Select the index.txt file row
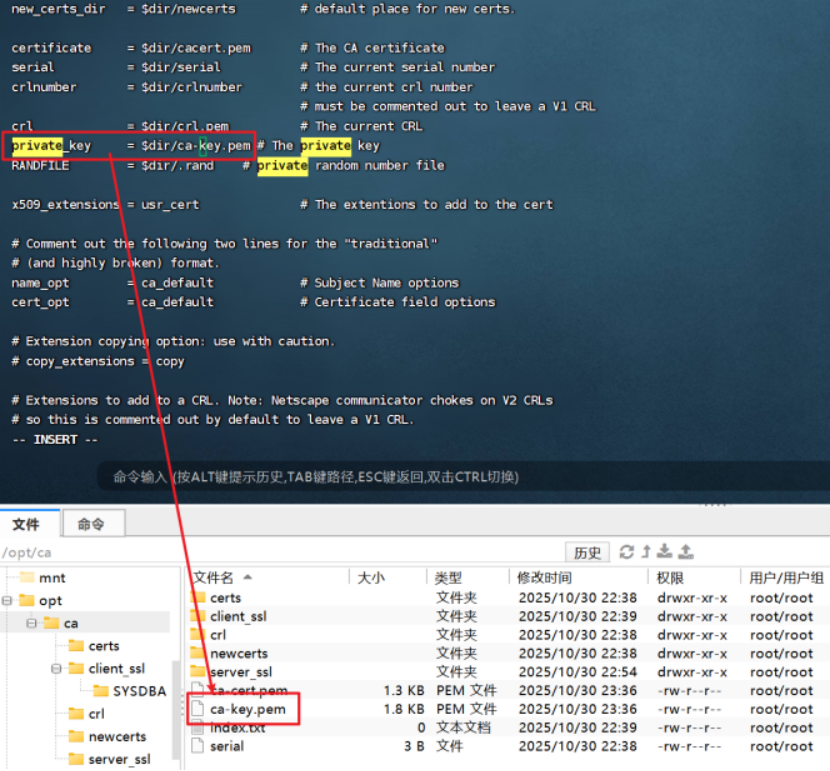Screen dimensions: 830x771 click(508, 728)
